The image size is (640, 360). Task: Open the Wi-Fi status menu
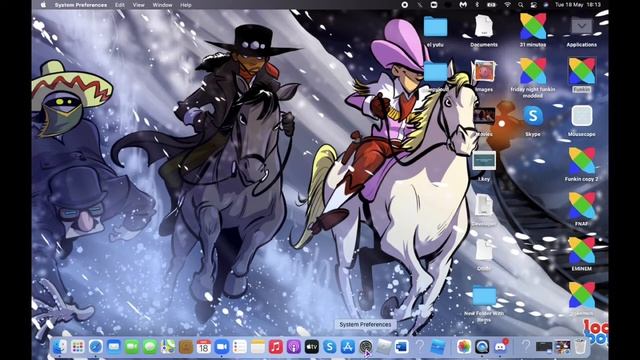pos(507,5)
